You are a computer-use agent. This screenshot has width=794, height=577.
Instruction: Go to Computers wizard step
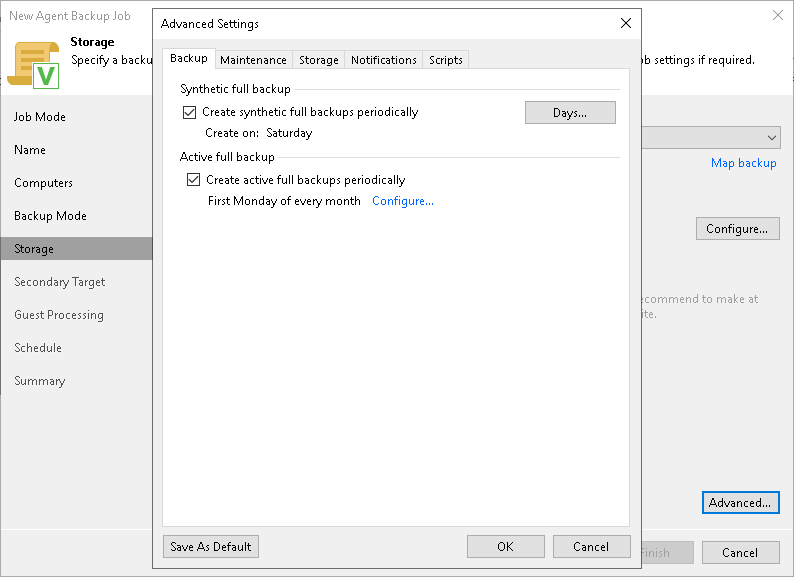pyautogui.click(x=44, y=183)
